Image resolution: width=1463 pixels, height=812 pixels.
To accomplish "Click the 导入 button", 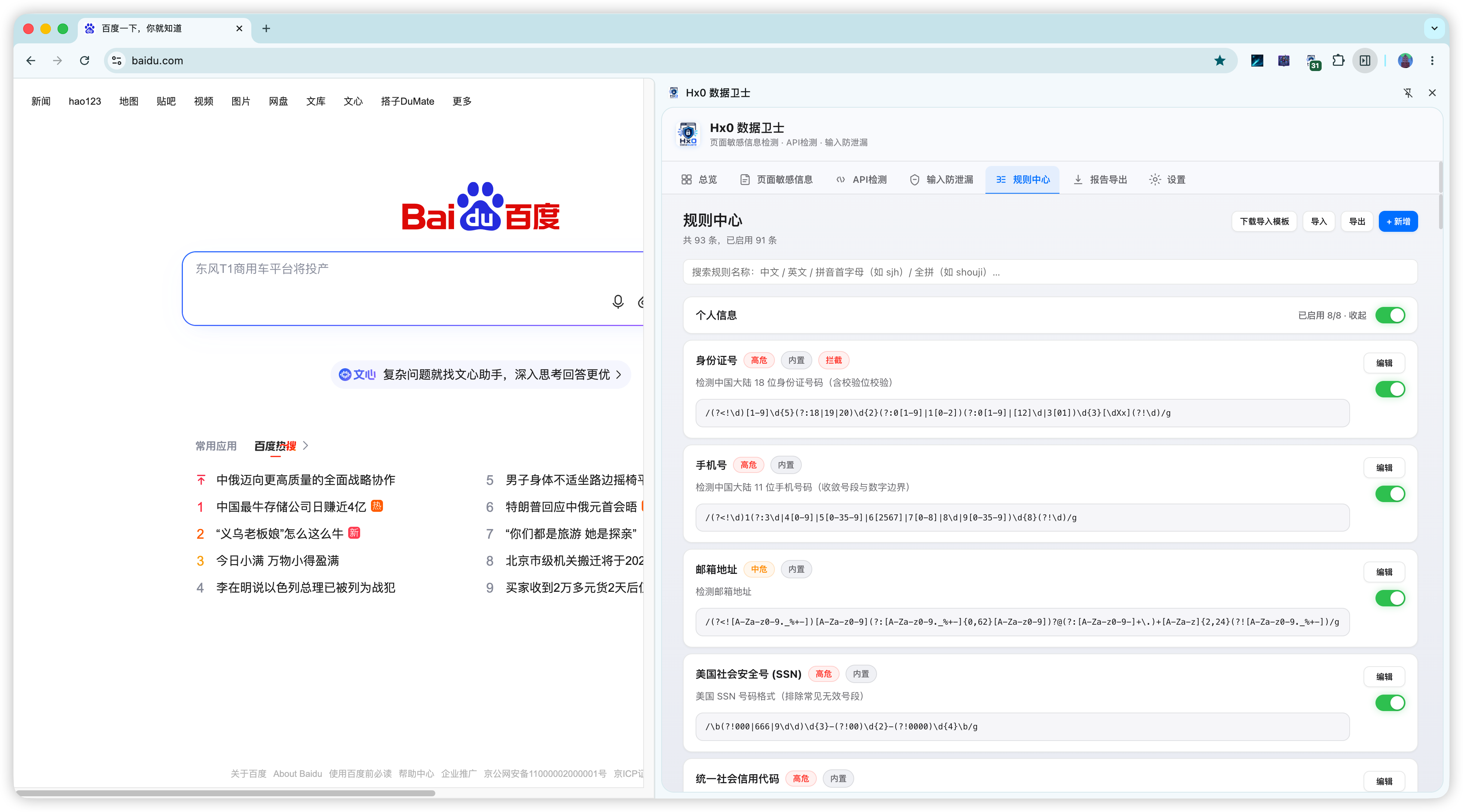I will click(1319, 221).
